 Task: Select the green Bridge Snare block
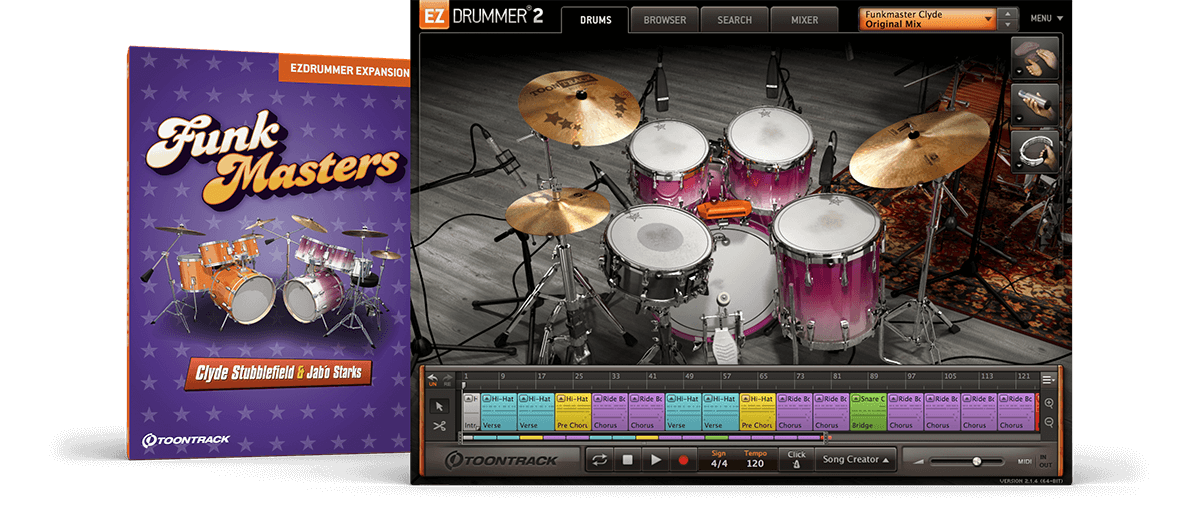[x=866, y=411]
